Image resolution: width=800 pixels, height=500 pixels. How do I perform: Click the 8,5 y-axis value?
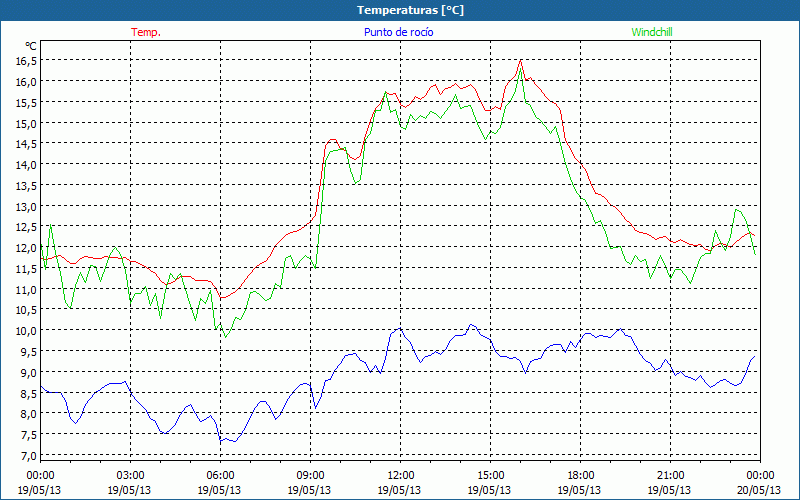pos(28,393)
